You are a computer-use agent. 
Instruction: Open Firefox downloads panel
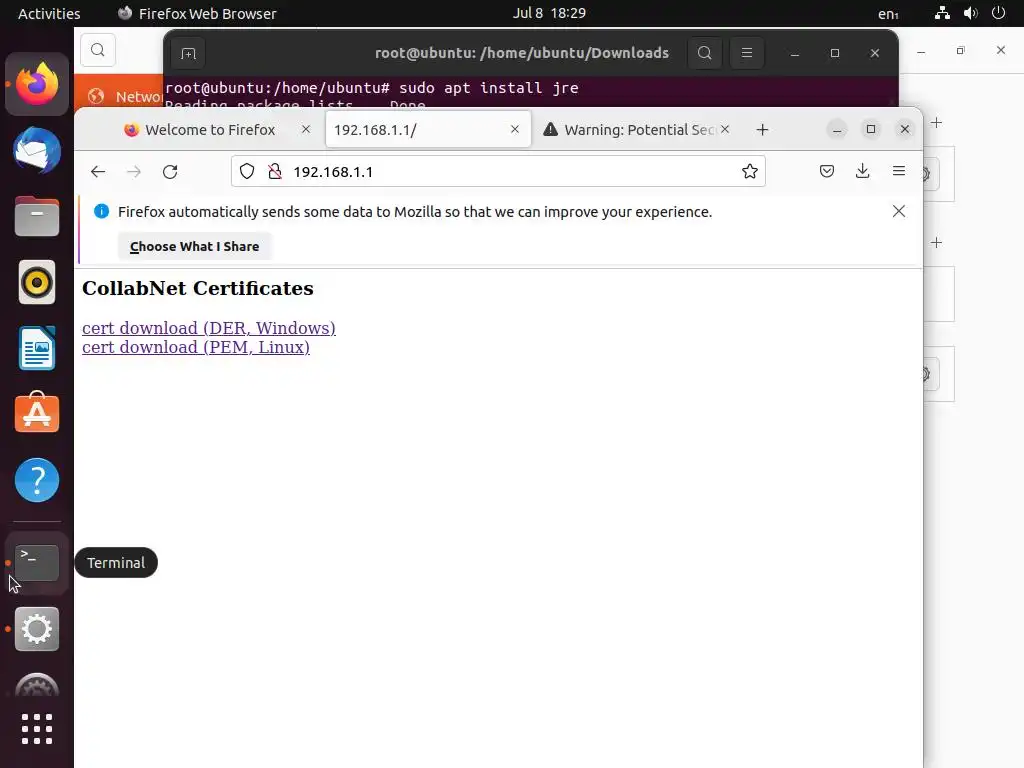863,171
